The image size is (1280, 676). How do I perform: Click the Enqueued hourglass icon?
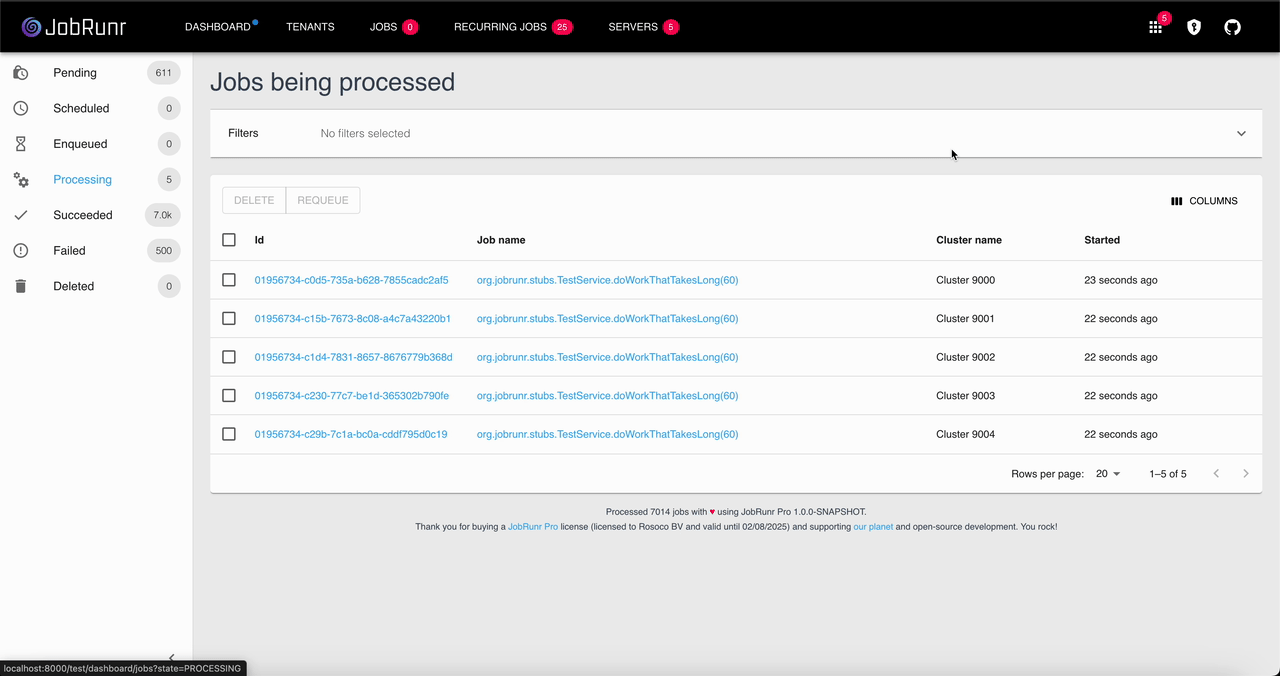click(x=21, y=144)
